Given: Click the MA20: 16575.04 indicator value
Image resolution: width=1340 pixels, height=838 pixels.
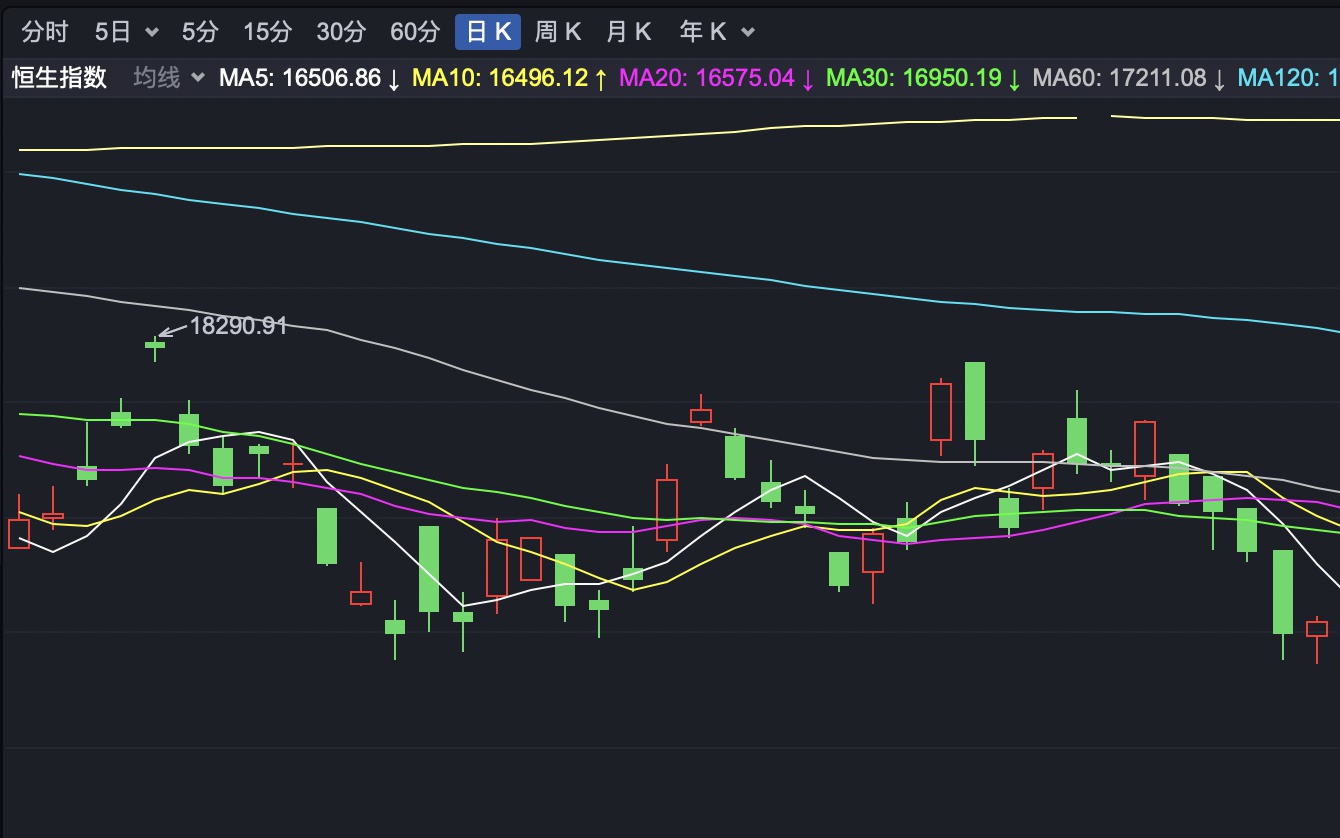Looking at the screenshot, I should coord(717,78).
